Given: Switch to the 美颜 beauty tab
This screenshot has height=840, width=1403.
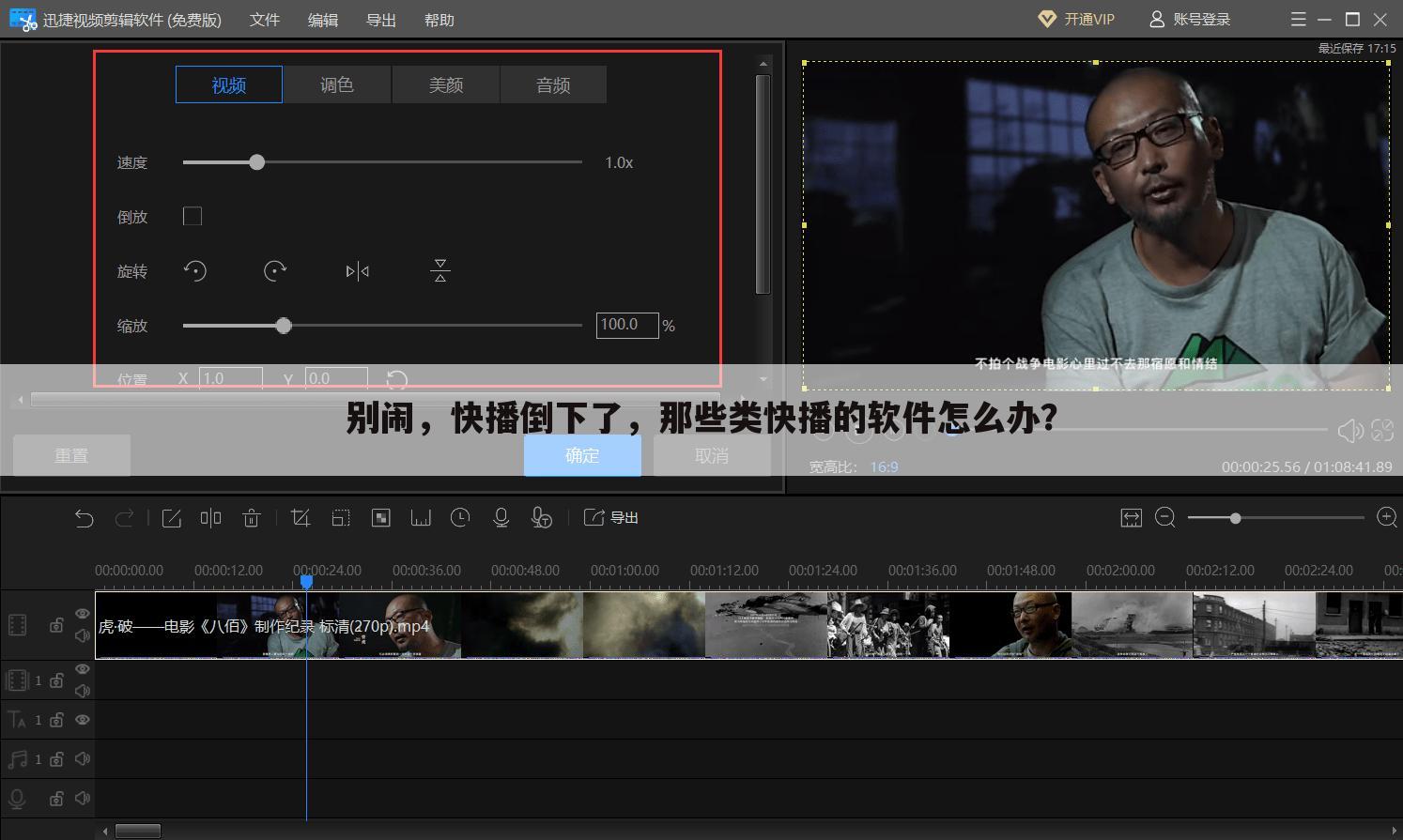Looking at the screenshot, I should point(446,84).
